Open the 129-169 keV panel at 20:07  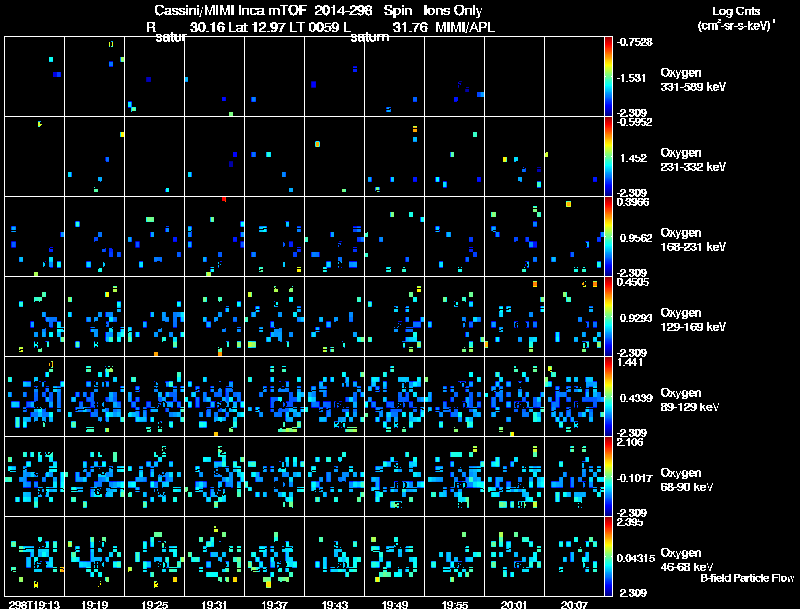pos(574,316)
